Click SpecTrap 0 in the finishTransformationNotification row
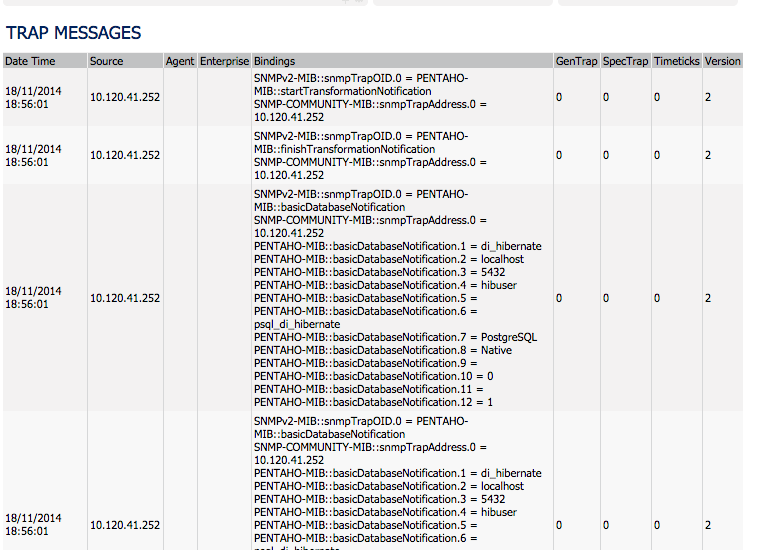This screenshot has height=550, width=765. coord(606,155)
